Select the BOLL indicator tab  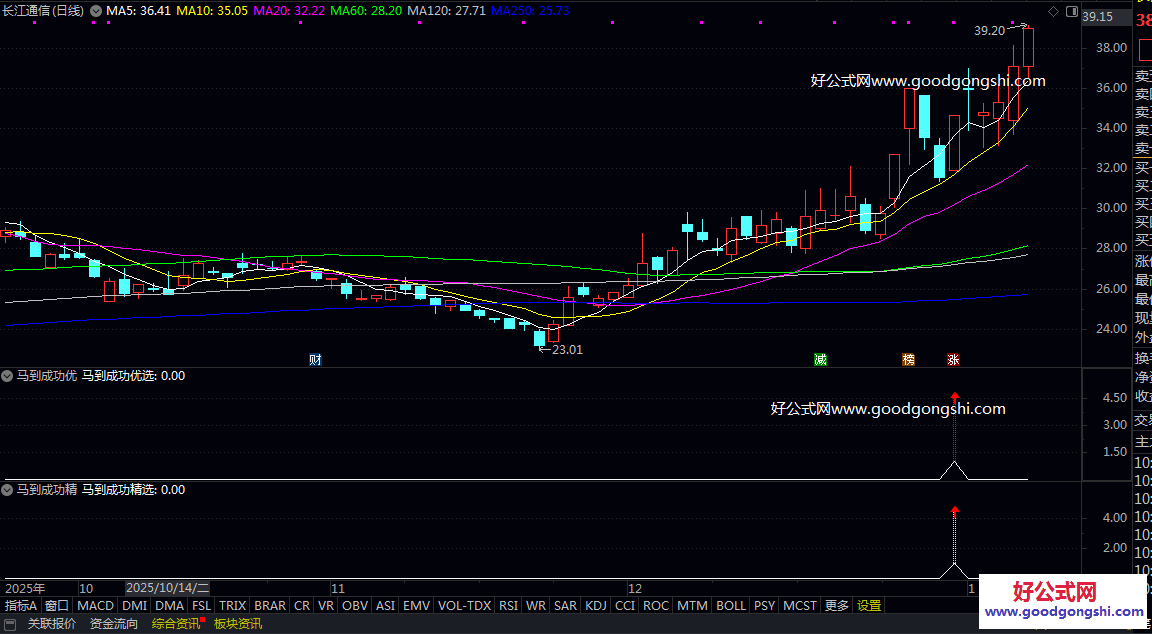tap(731, 606)
